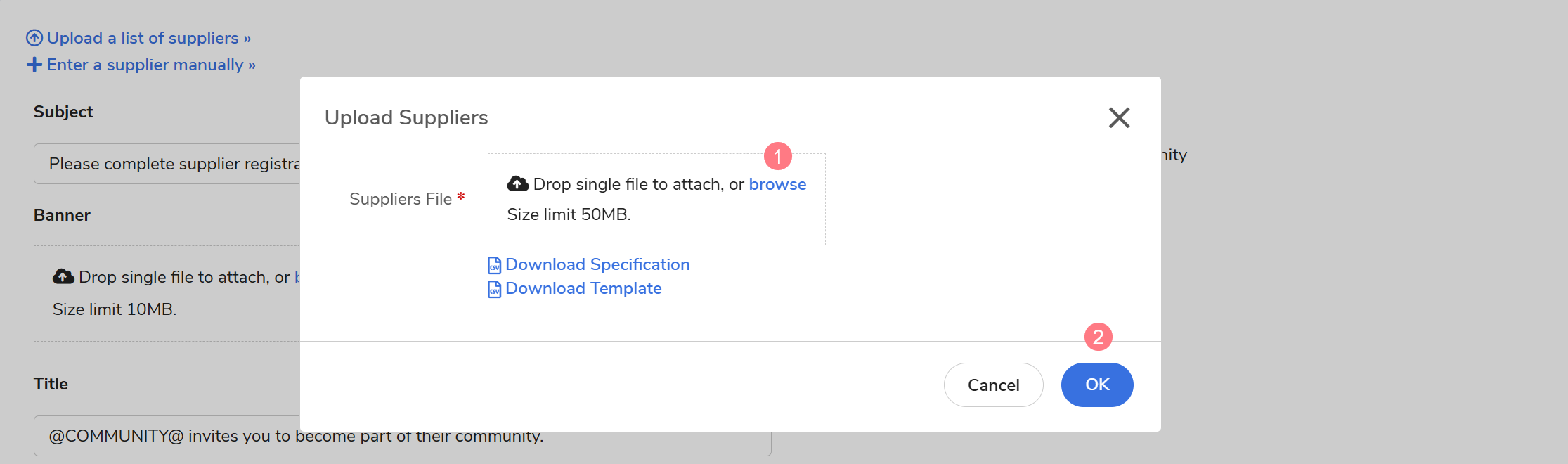Screen dimensions: 1568x464
Task: Click the 'Size limit 50MB' drop zone area
Action: [x=569, y=214]
